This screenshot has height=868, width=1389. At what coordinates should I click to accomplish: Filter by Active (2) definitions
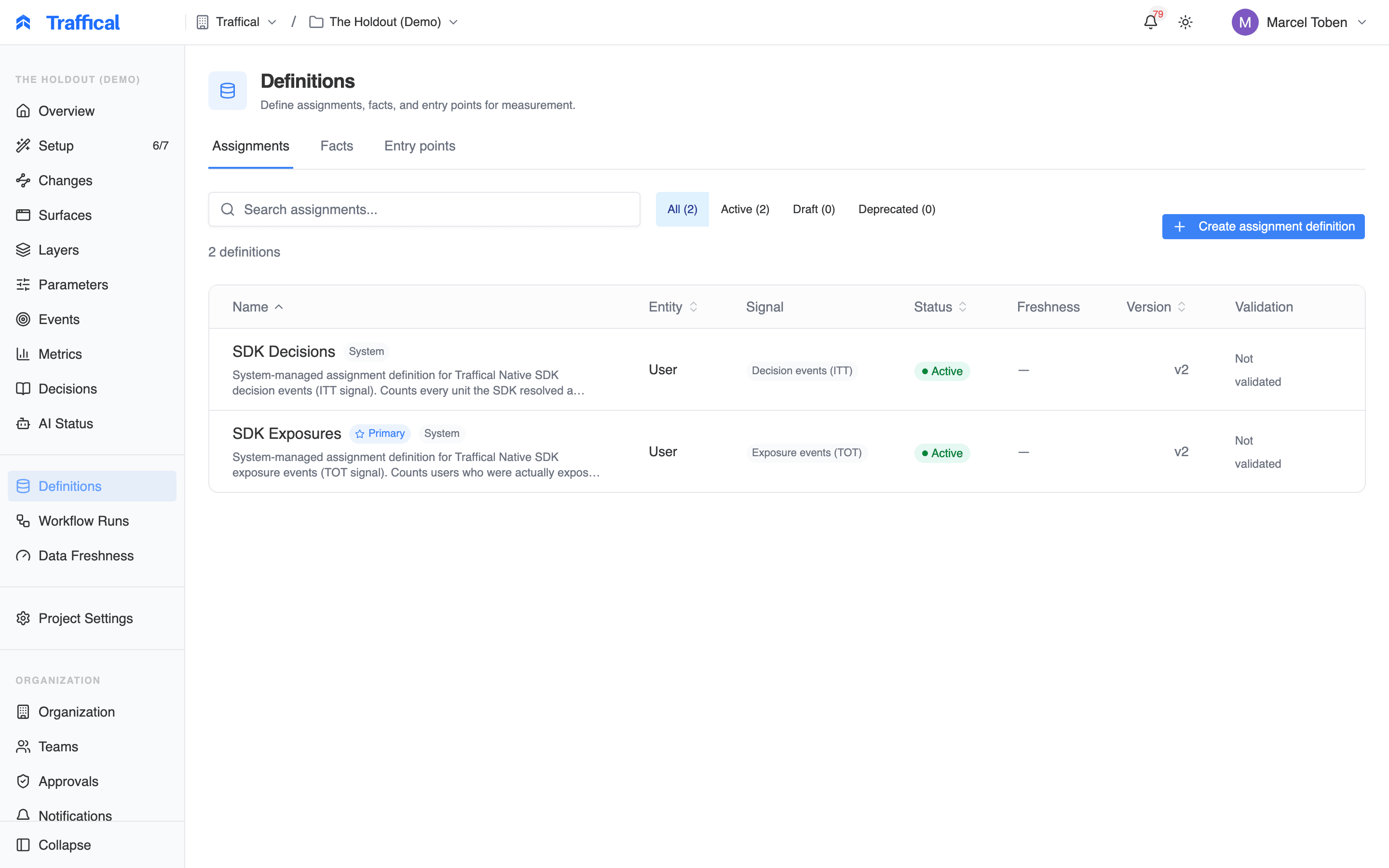(x=745, y=210)
